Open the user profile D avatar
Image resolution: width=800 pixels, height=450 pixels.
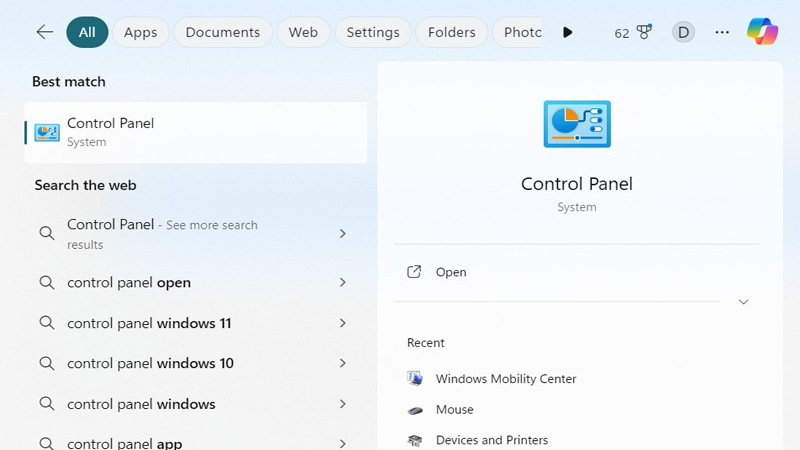pos(683,32)
